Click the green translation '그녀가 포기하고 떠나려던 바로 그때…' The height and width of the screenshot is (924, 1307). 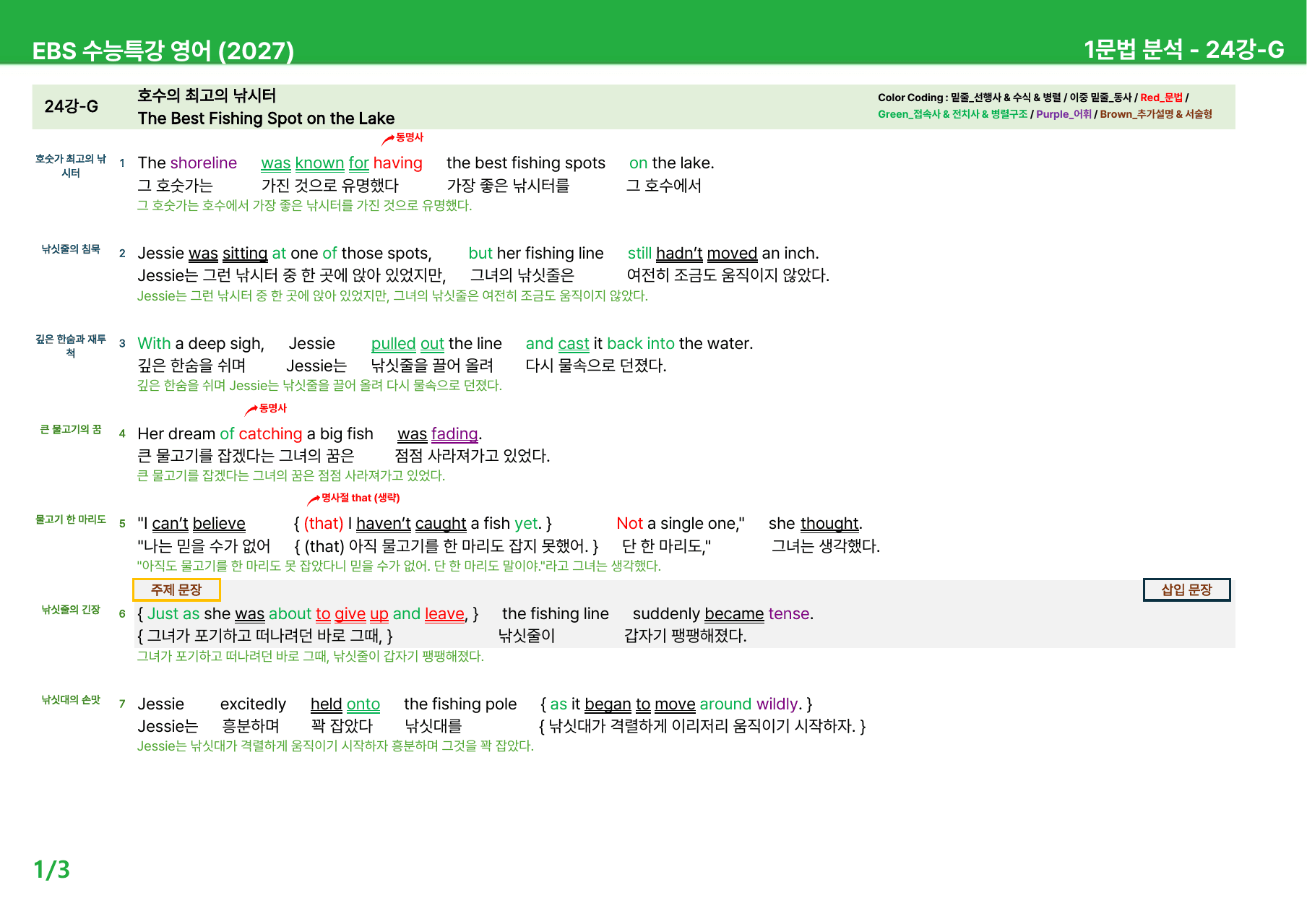click(311, 657)
